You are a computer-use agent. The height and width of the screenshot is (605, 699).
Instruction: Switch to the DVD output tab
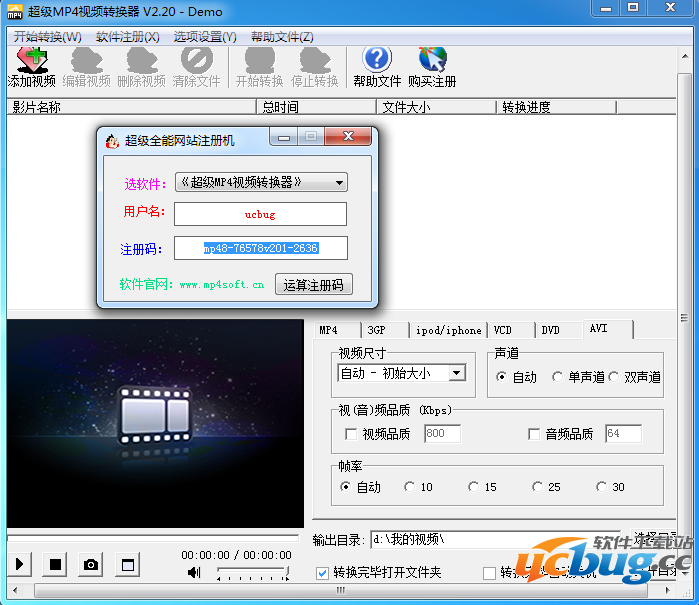point(559,330)
